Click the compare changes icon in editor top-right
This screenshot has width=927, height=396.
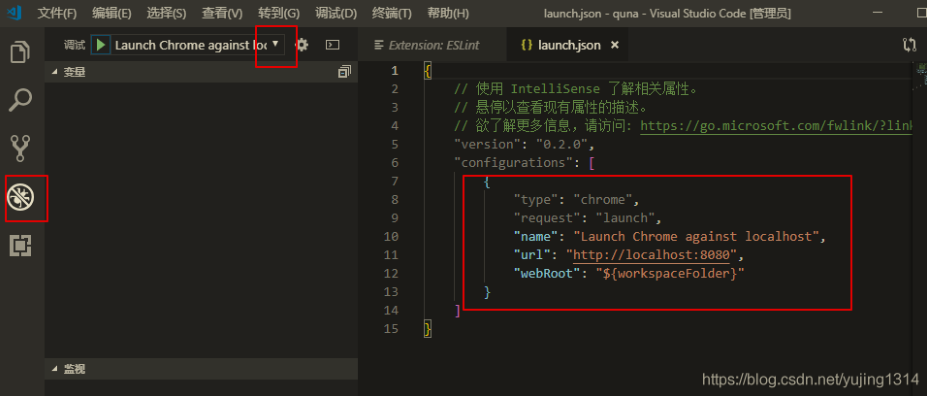(909, 45)
